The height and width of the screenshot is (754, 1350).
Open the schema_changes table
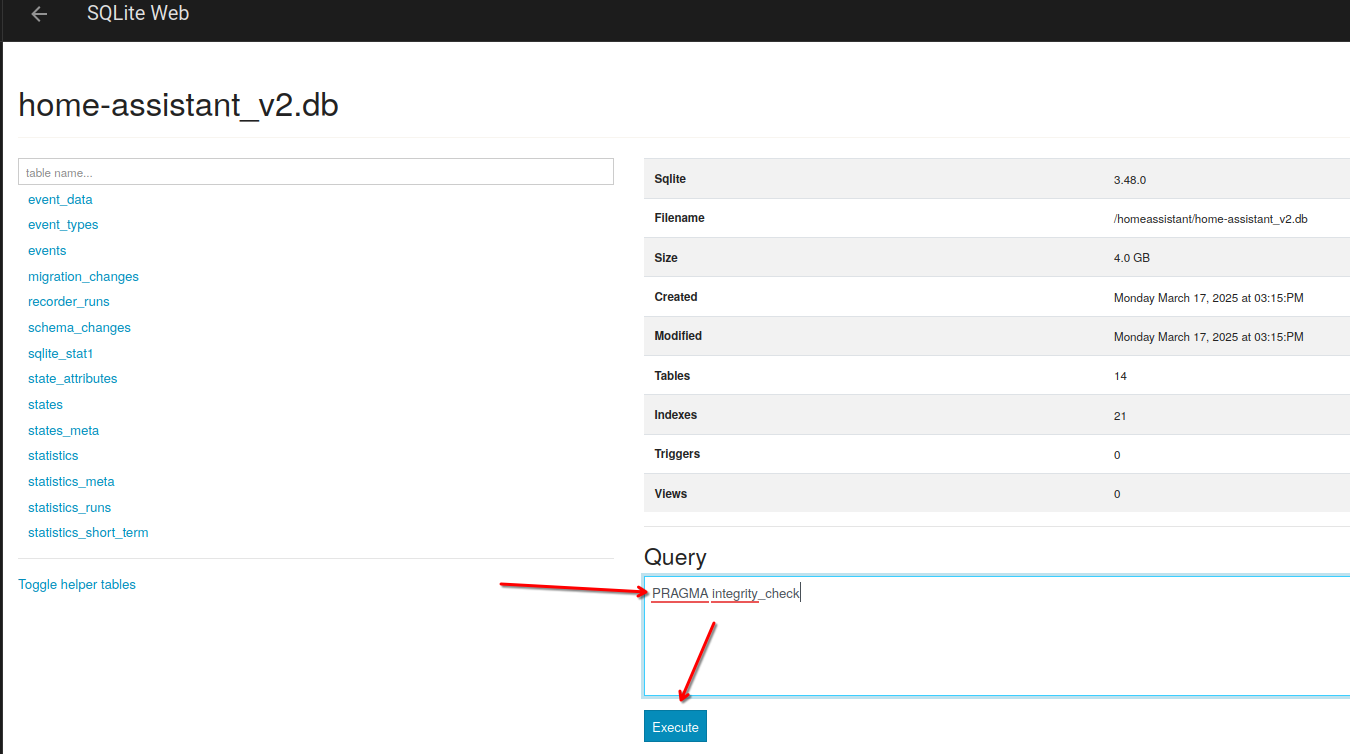pos(79,327)
